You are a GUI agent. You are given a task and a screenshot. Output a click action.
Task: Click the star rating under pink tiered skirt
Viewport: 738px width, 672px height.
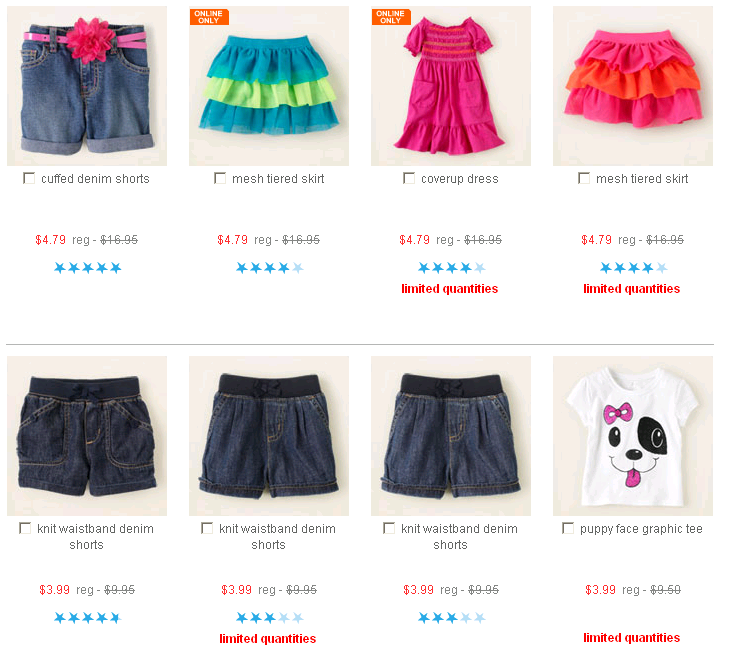tap(634, 268)
